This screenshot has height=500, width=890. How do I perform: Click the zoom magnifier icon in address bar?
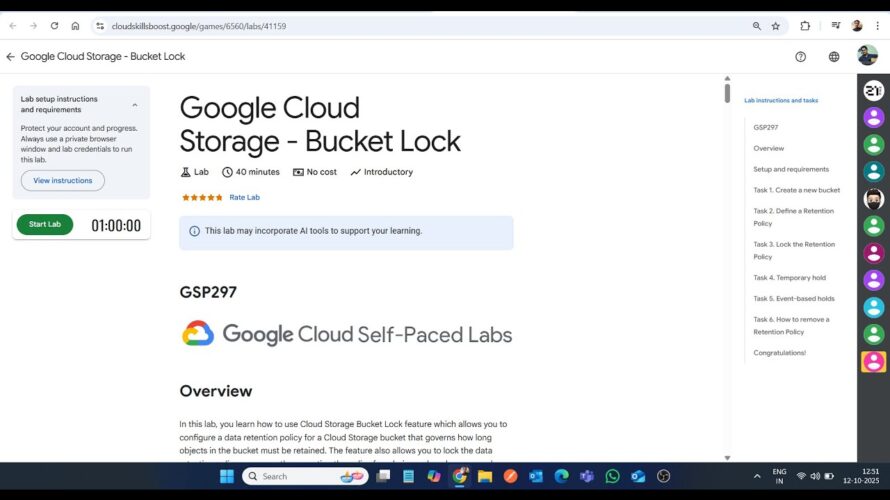755,26
